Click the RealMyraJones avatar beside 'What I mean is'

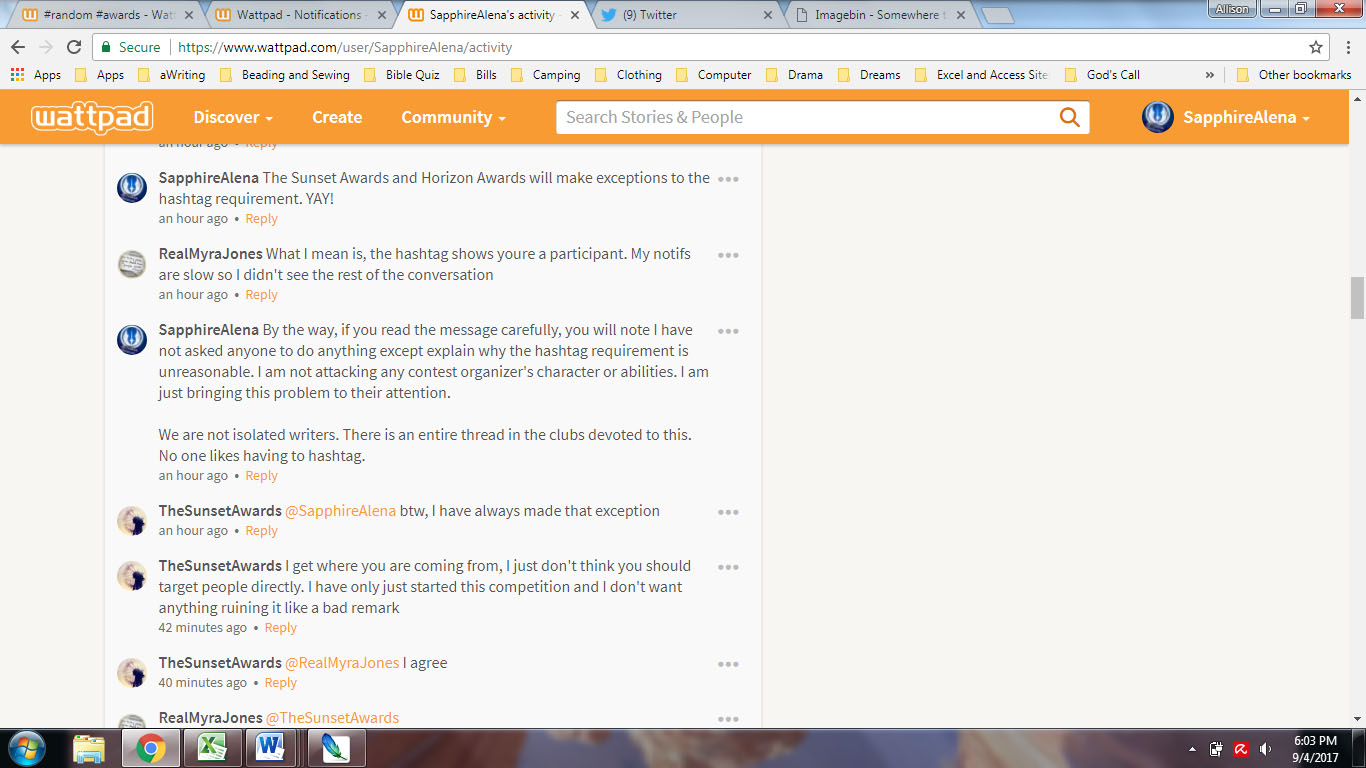click(x=132, y=264)
